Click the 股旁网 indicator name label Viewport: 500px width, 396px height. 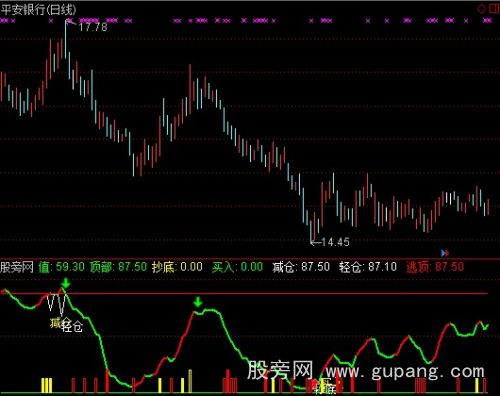click(x=17, y=267)
